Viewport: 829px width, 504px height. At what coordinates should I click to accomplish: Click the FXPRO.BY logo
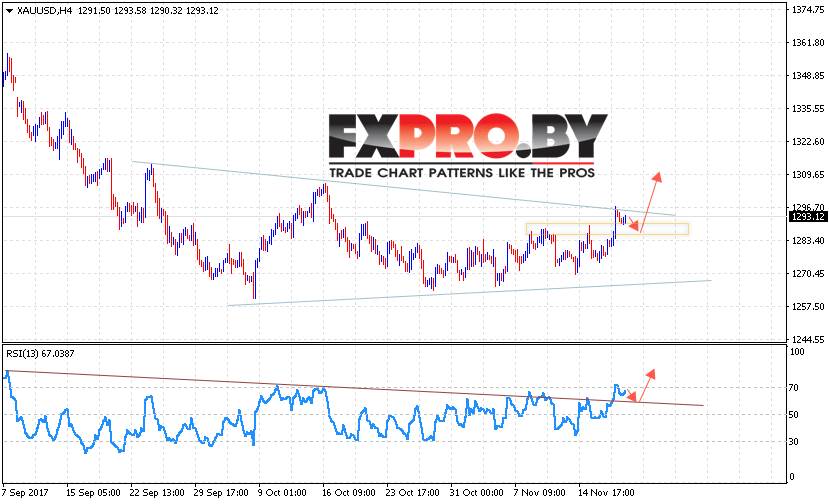click(468, 136)
